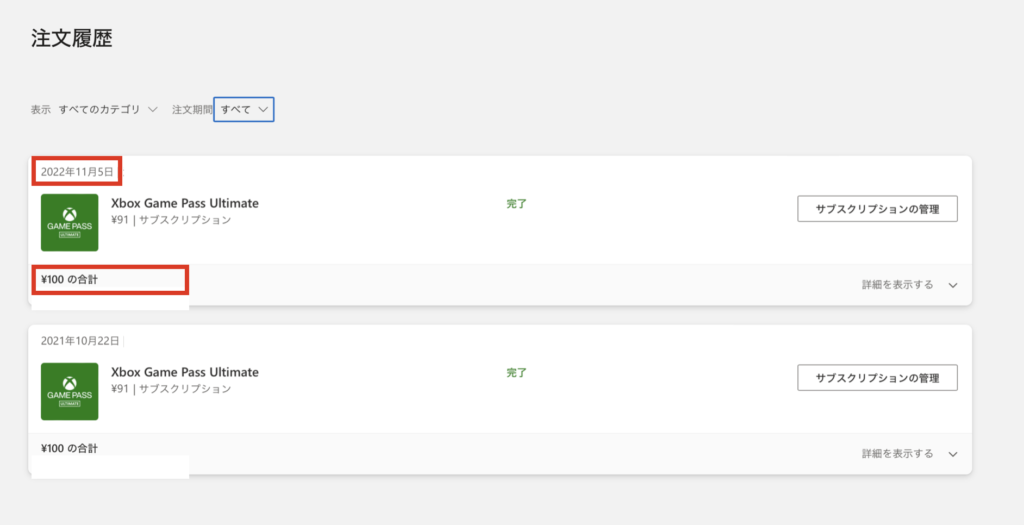1024x525 pixels.
Task: Click the 注文履歴 page heading
Action: click(71, 40)
